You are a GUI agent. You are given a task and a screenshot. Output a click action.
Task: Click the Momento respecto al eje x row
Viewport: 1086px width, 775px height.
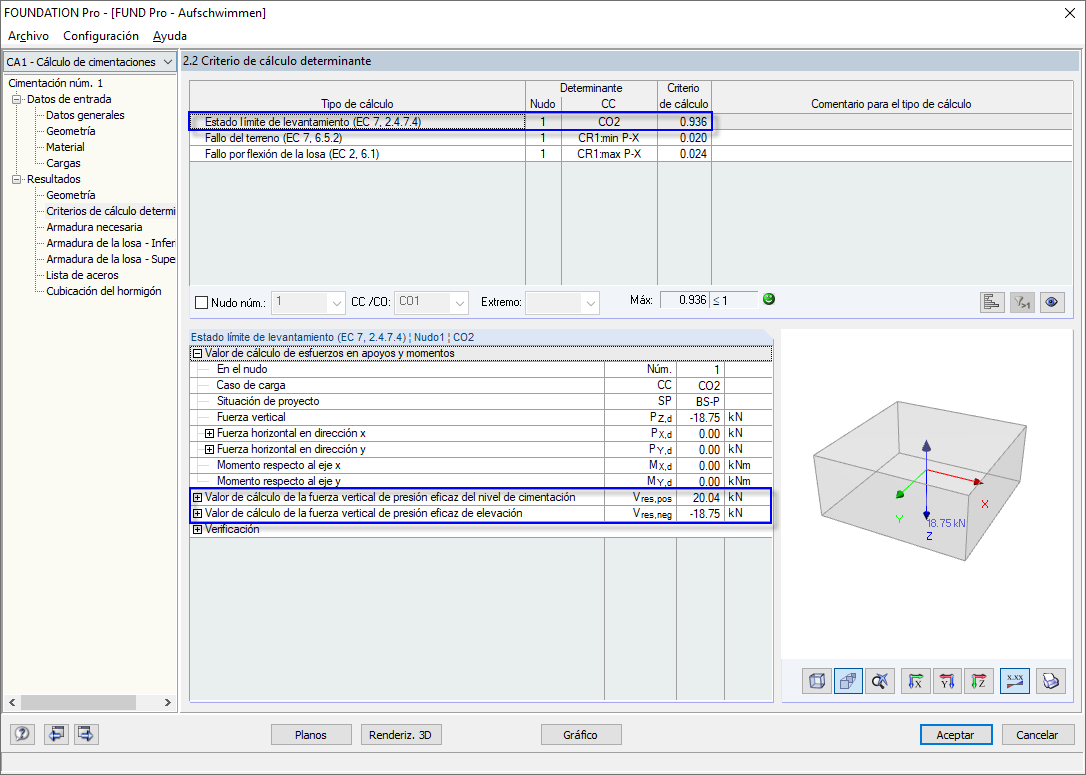click(x=481, y=465)
